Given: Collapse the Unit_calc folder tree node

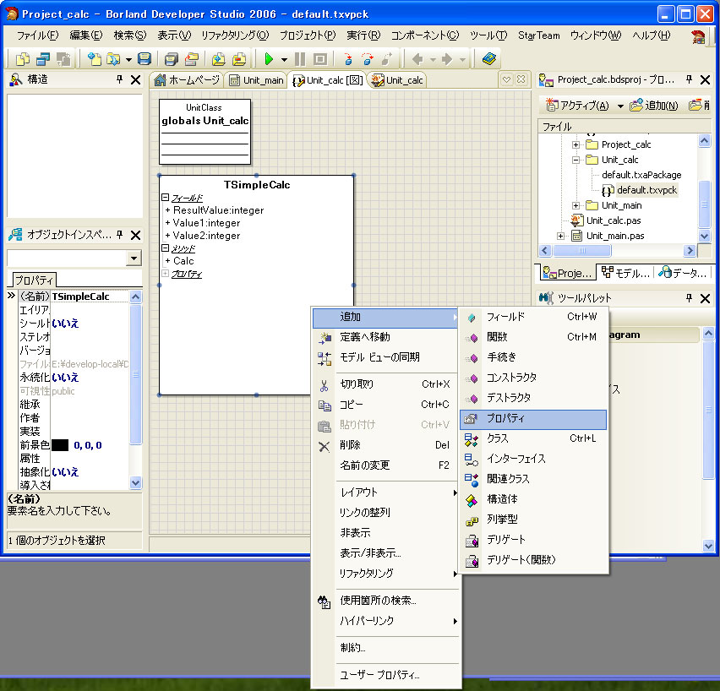Looking at the screenshot, I should pos(576,160).
